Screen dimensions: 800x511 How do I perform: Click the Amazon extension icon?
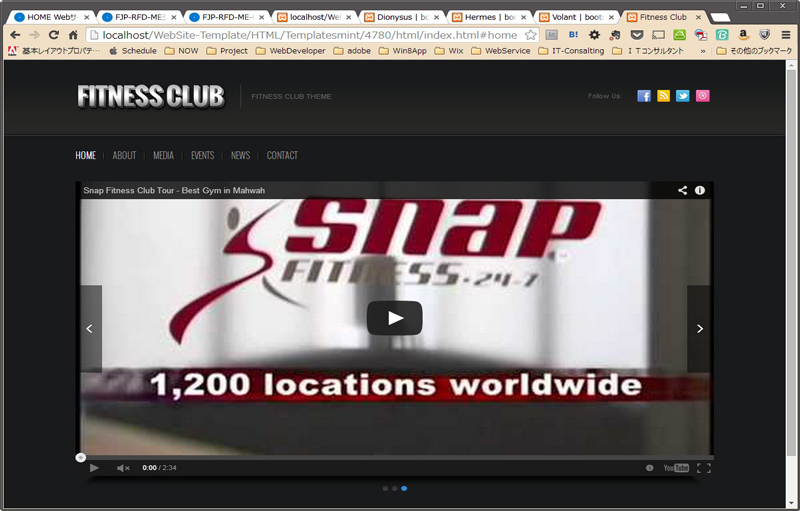point(743,35)
